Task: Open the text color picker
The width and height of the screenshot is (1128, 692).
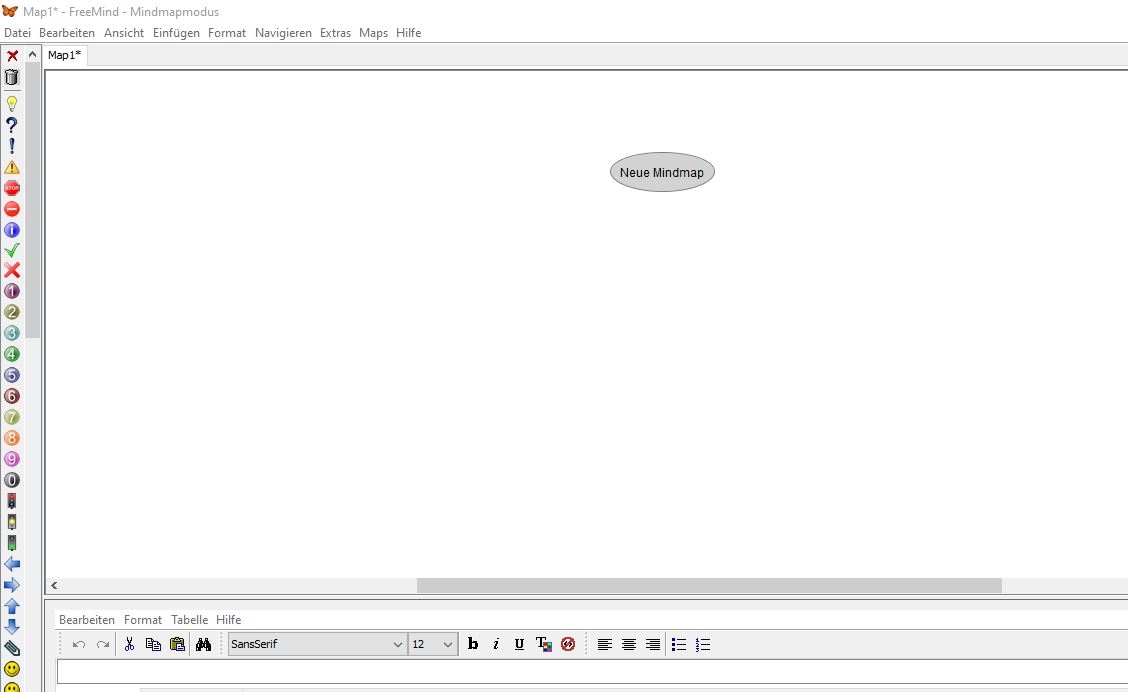Action: [543, 645]
